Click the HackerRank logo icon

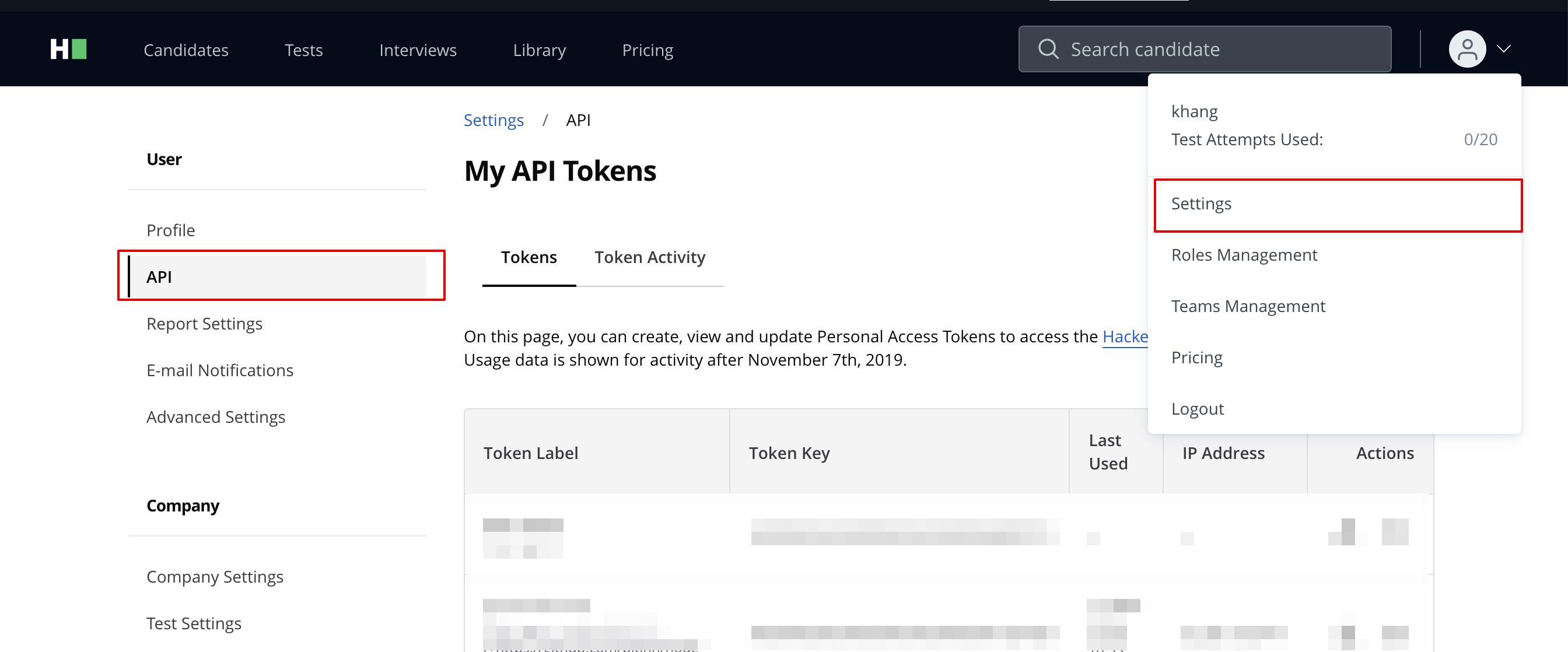coord(68,50)
